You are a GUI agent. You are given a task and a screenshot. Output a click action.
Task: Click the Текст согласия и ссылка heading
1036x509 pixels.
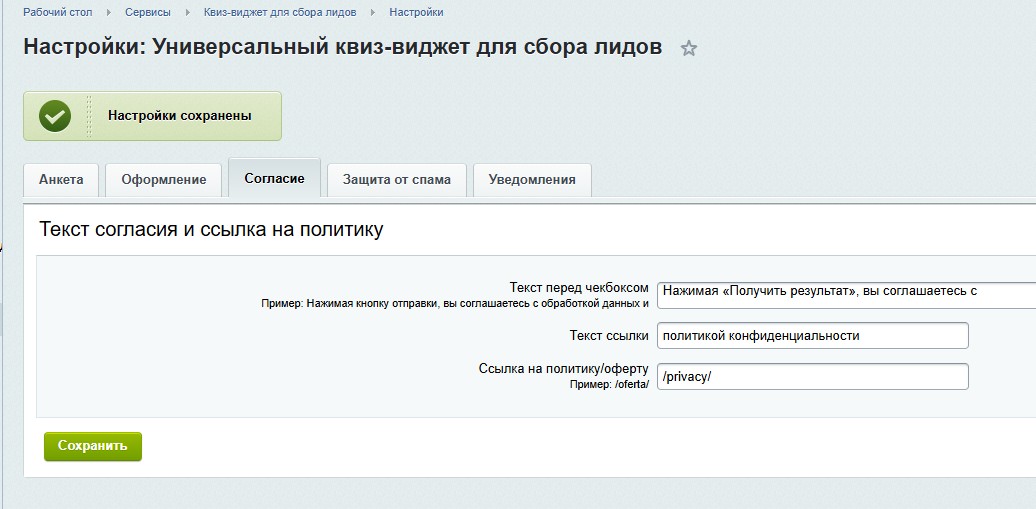pyautogui.click(x=211, y=230)
